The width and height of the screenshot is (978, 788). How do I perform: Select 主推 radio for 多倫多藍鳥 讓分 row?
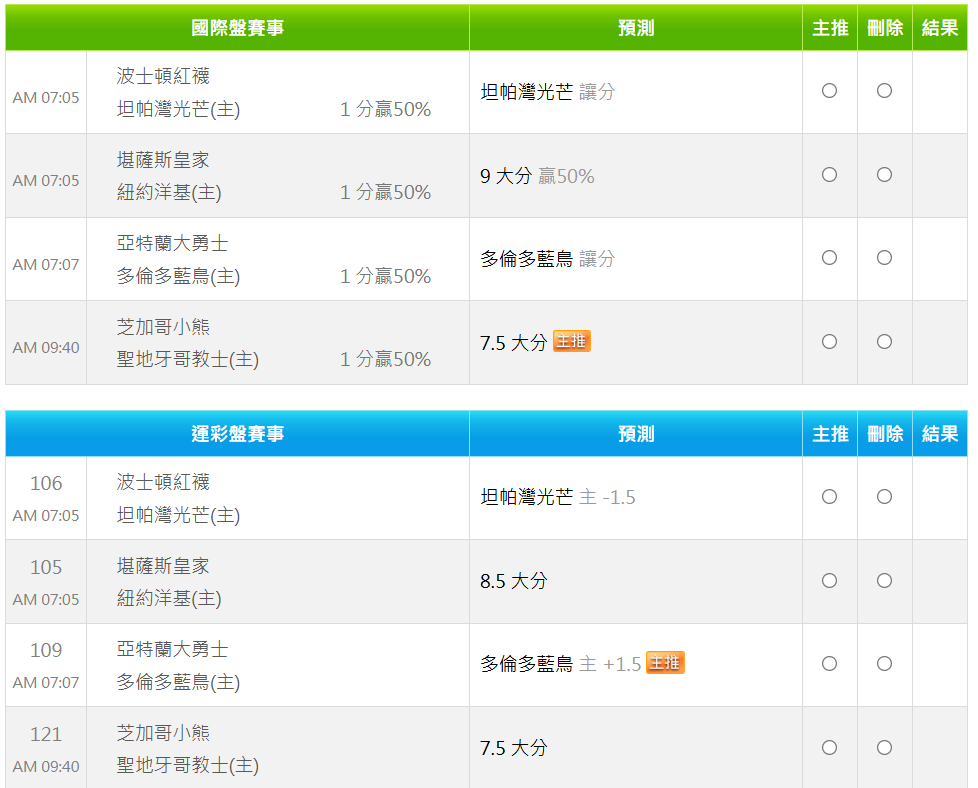tap(829, 258)
